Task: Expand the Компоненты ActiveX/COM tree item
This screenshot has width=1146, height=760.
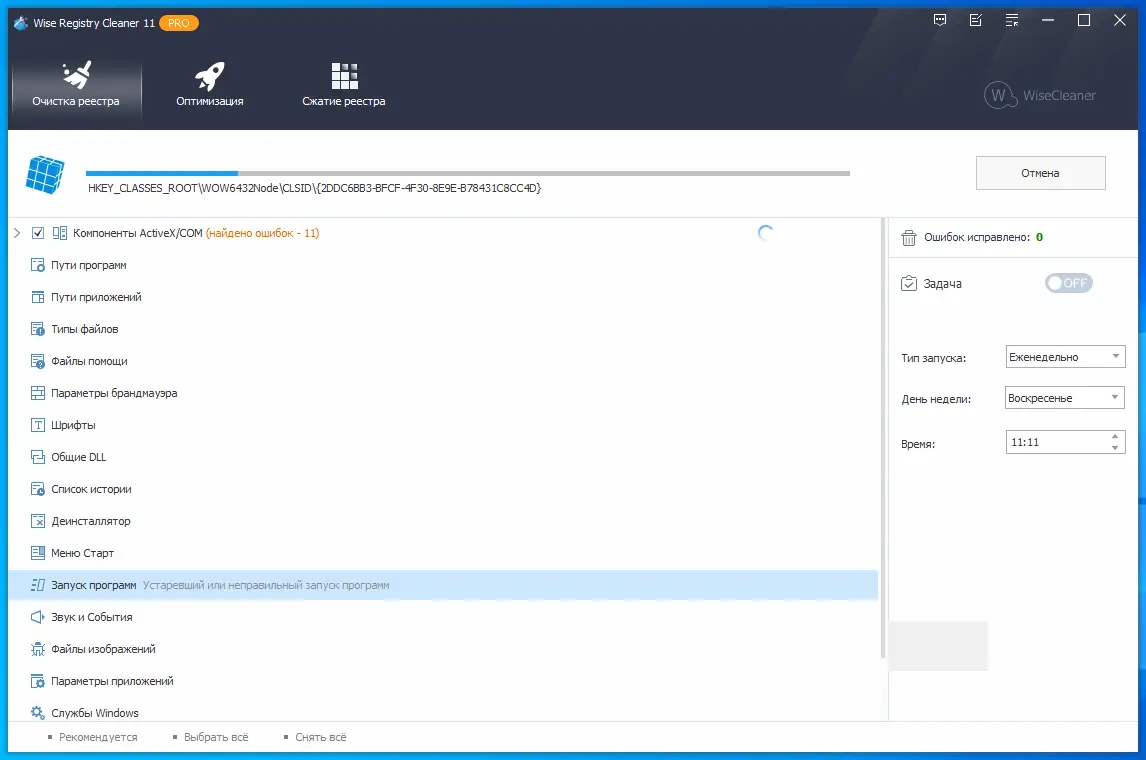Action: click(x=17, y=232)
